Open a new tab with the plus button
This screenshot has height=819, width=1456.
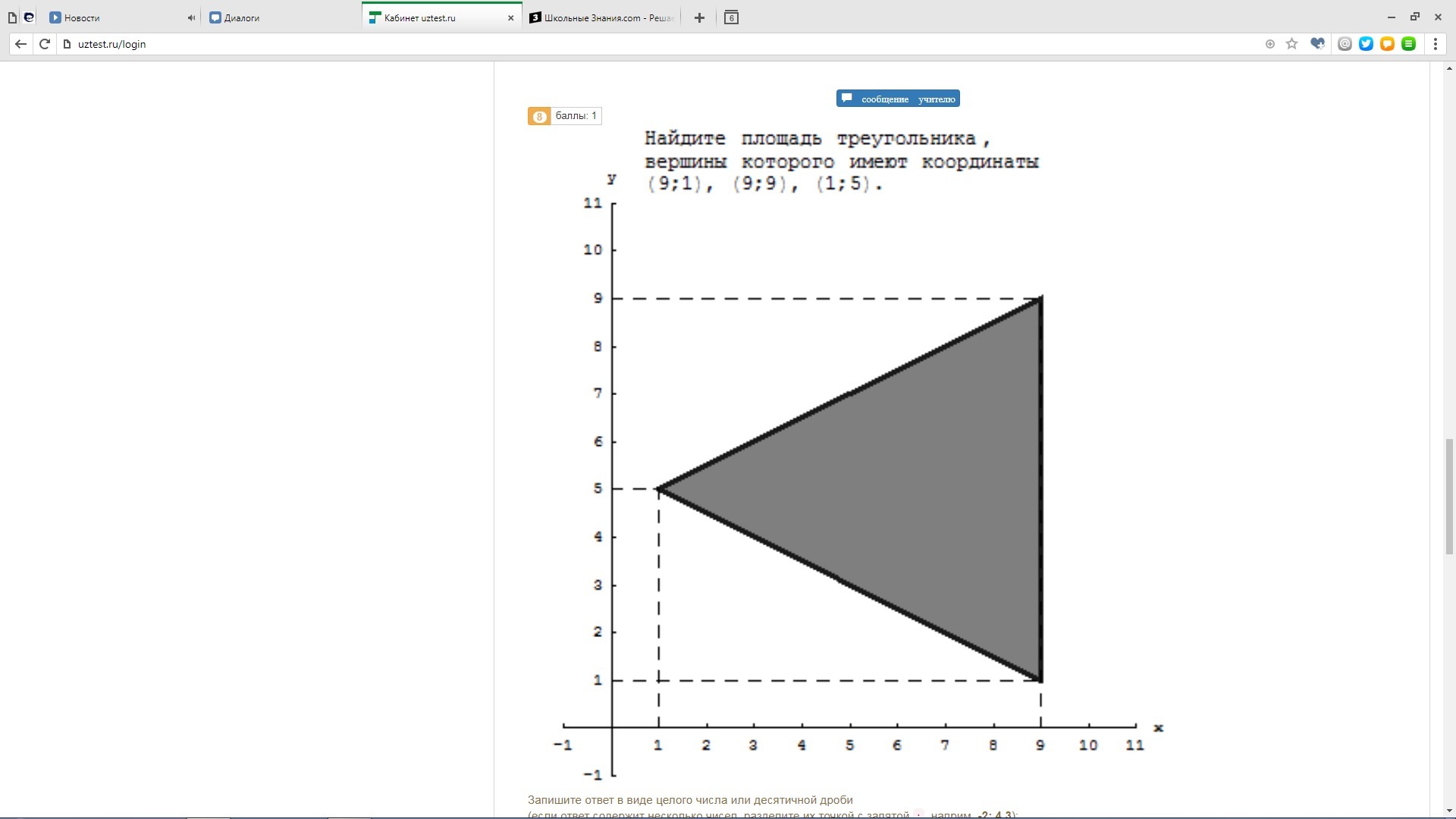[699, 17]
